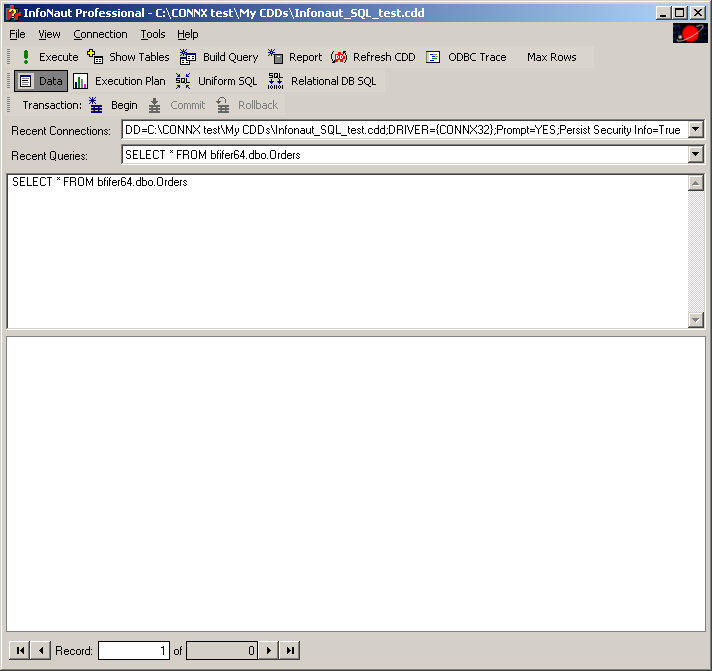The width and height of the screenshot is (712, 671).
Task: Click the current Record number field
Action: pos(134,651)
